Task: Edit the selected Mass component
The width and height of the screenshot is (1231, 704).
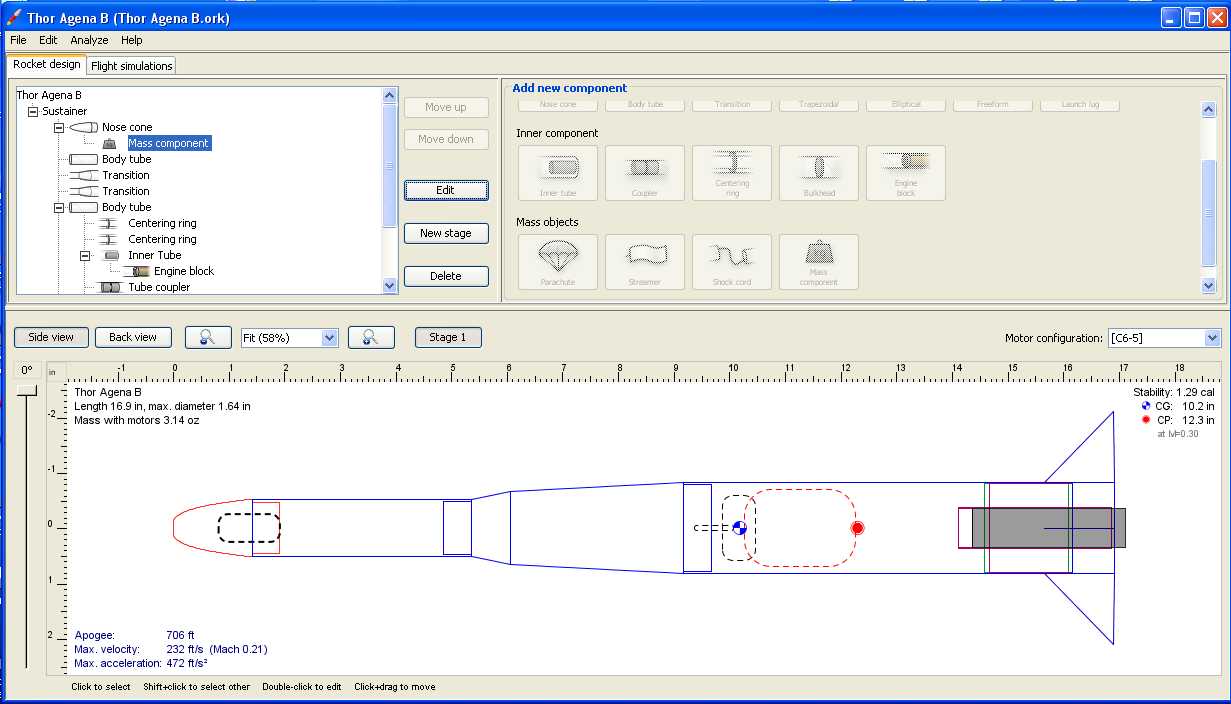Action: click(446, 190)
